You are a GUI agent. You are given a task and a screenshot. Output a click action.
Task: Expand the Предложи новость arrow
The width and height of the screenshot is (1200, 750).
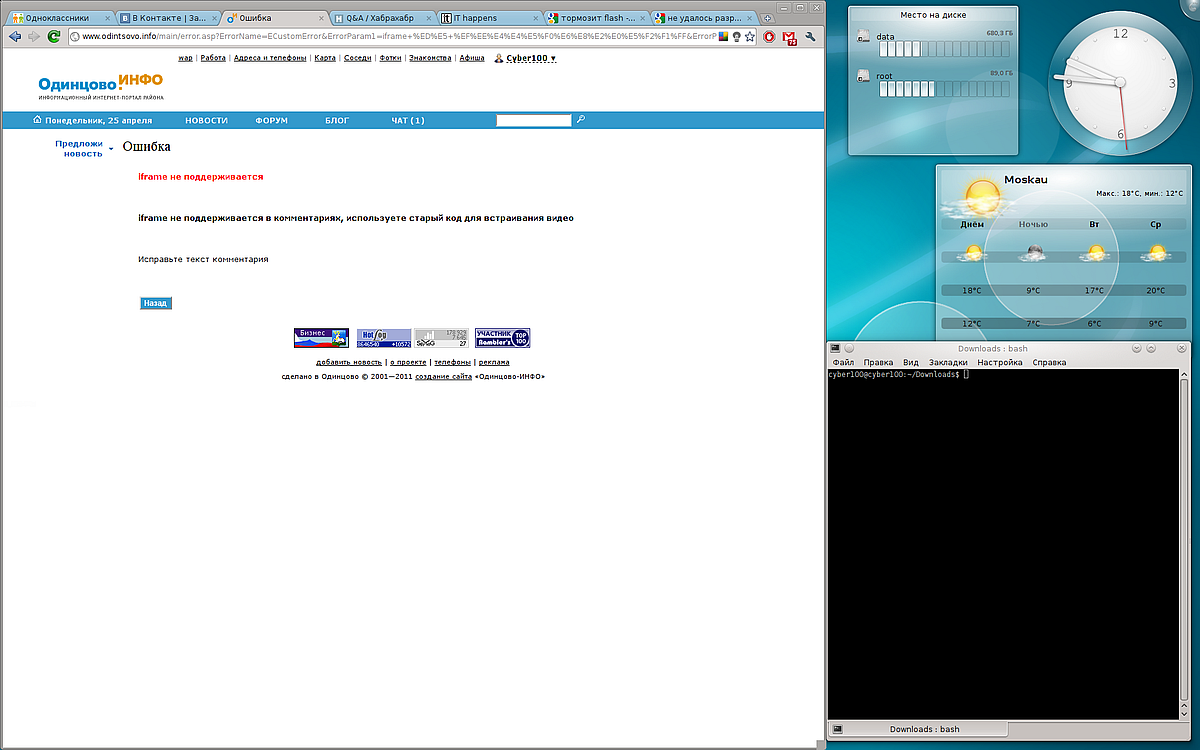[111, 149]
